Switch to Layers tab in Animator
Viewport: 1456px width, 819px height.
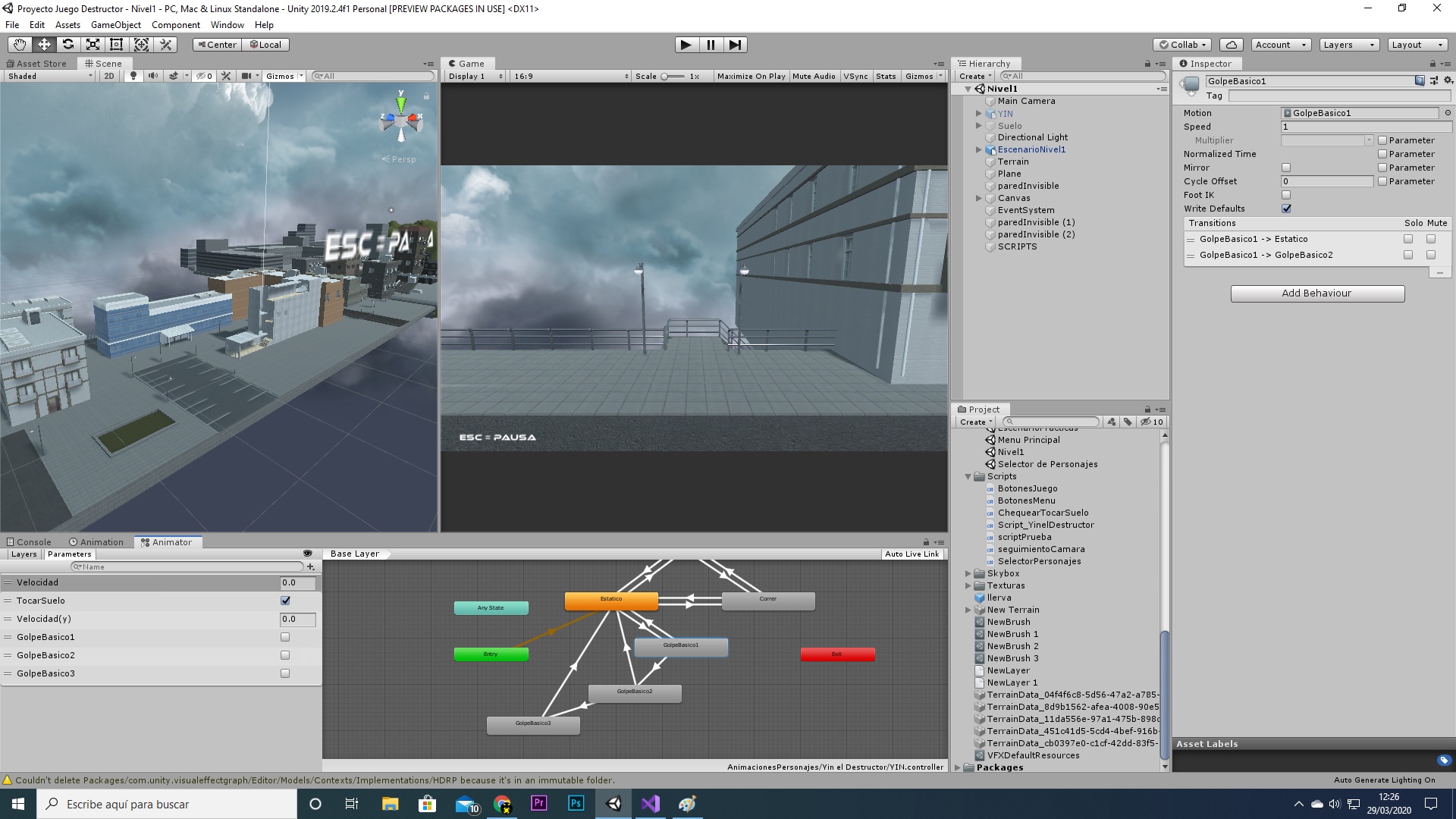24,554
